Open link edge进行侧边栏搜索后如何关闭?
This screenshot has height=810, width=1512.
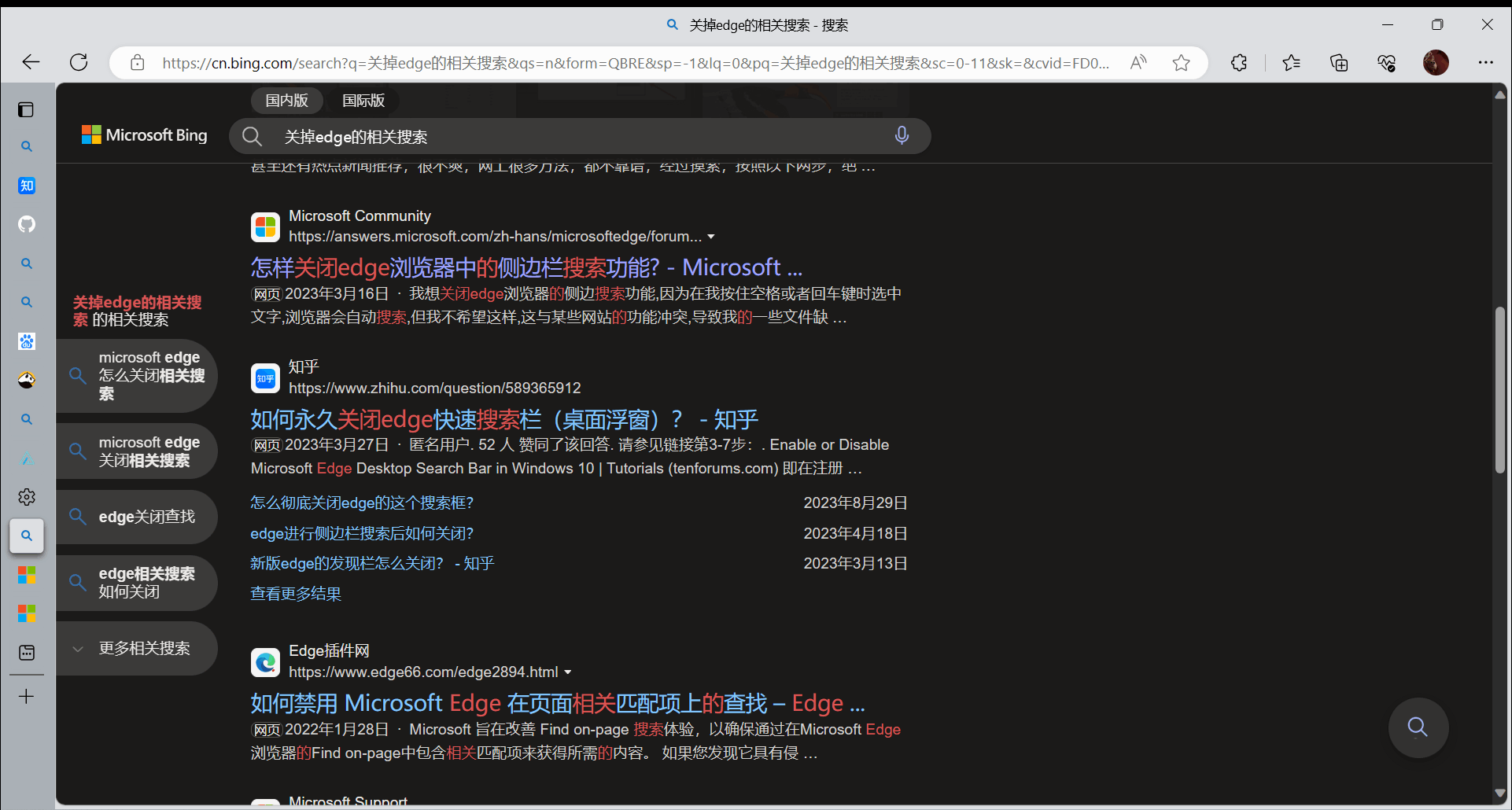coord(362,533)
